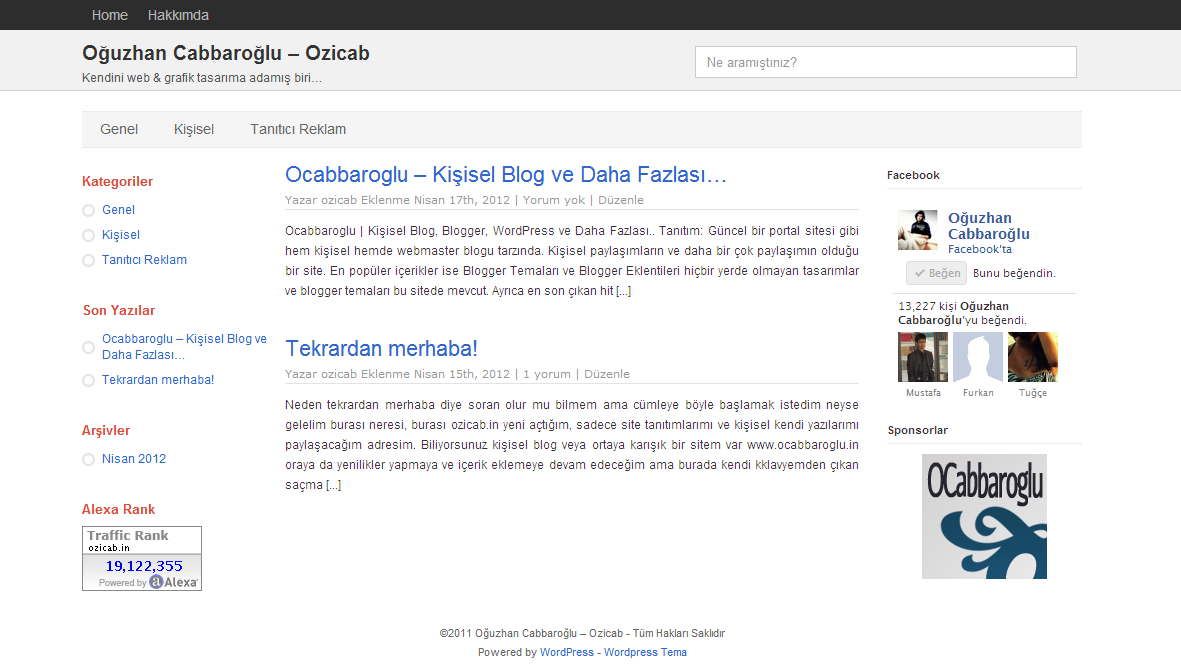Click author name ozicab in first post meta
This screenshot has width=1181, height=672.
click(339, 200)
